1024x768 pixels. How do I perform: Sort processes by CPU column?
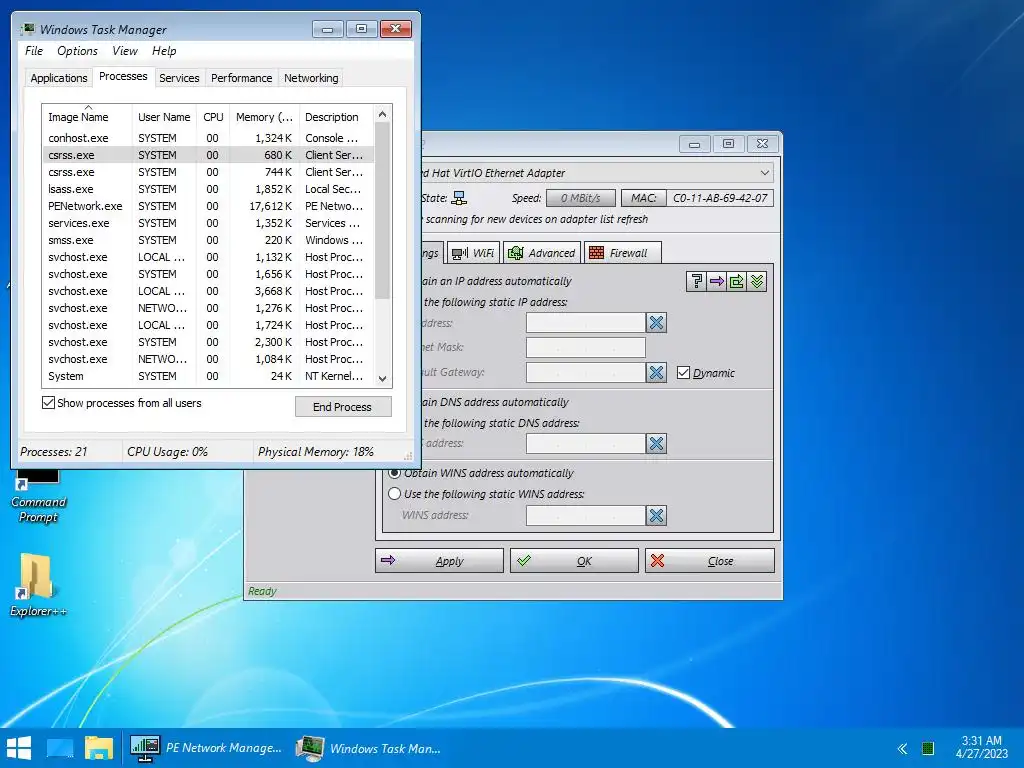(213, 117)
